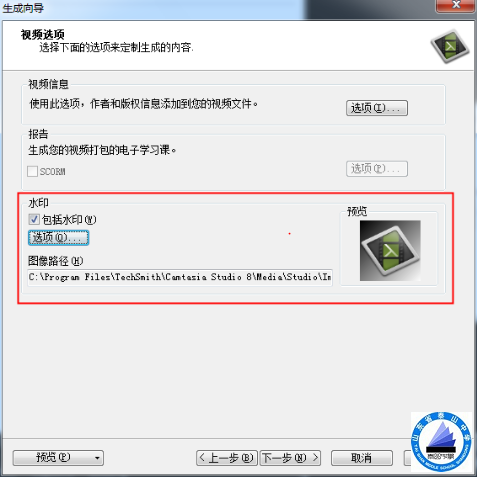Disable the 包括水印(W) checkbox
Viewport: 477px width, 477px height.
[x=34, y=220]
